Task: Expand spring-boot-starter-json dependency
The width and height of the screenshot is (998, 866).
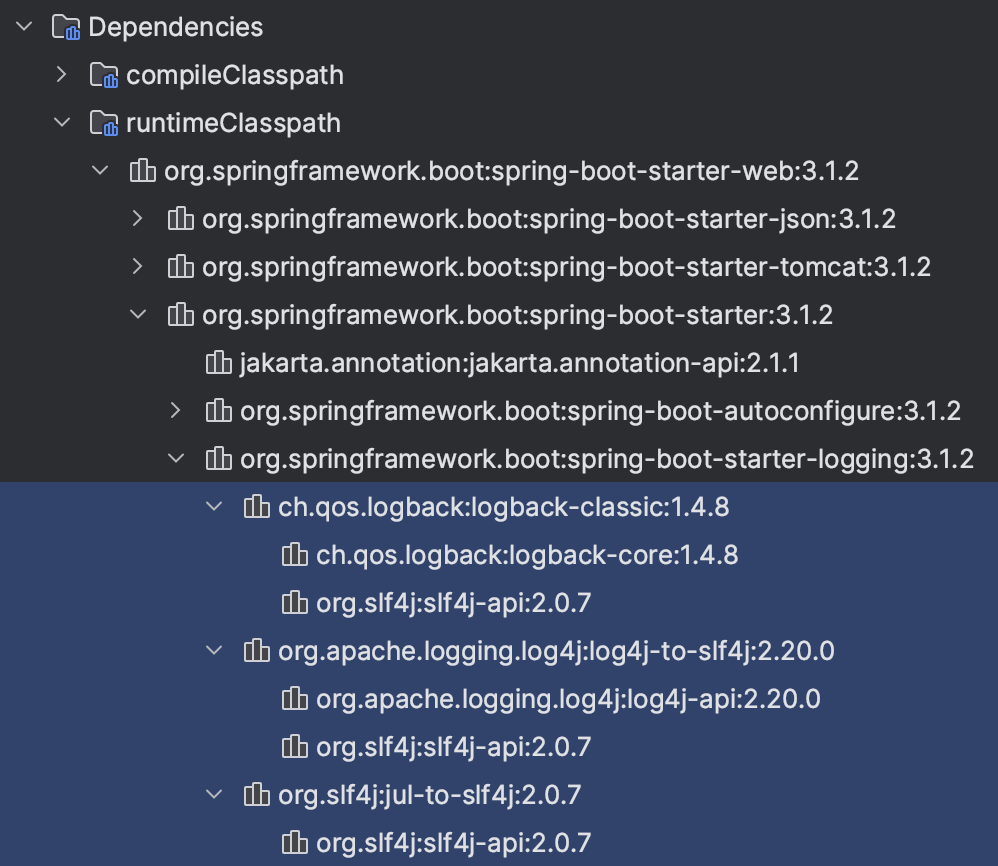Action: tap(138, 219)
